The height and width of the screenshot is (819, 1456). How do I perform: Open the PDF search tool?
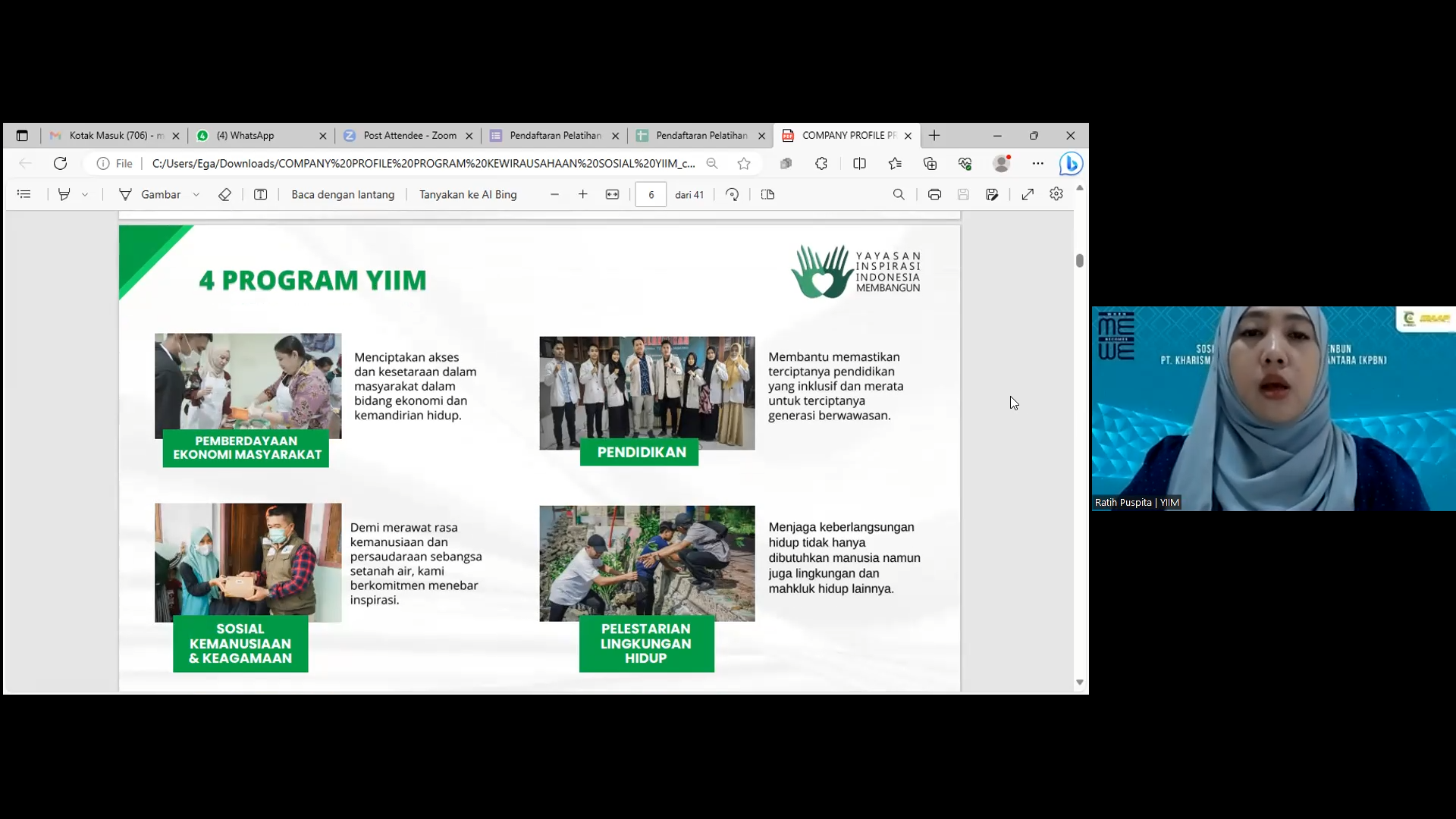point(899,195)
